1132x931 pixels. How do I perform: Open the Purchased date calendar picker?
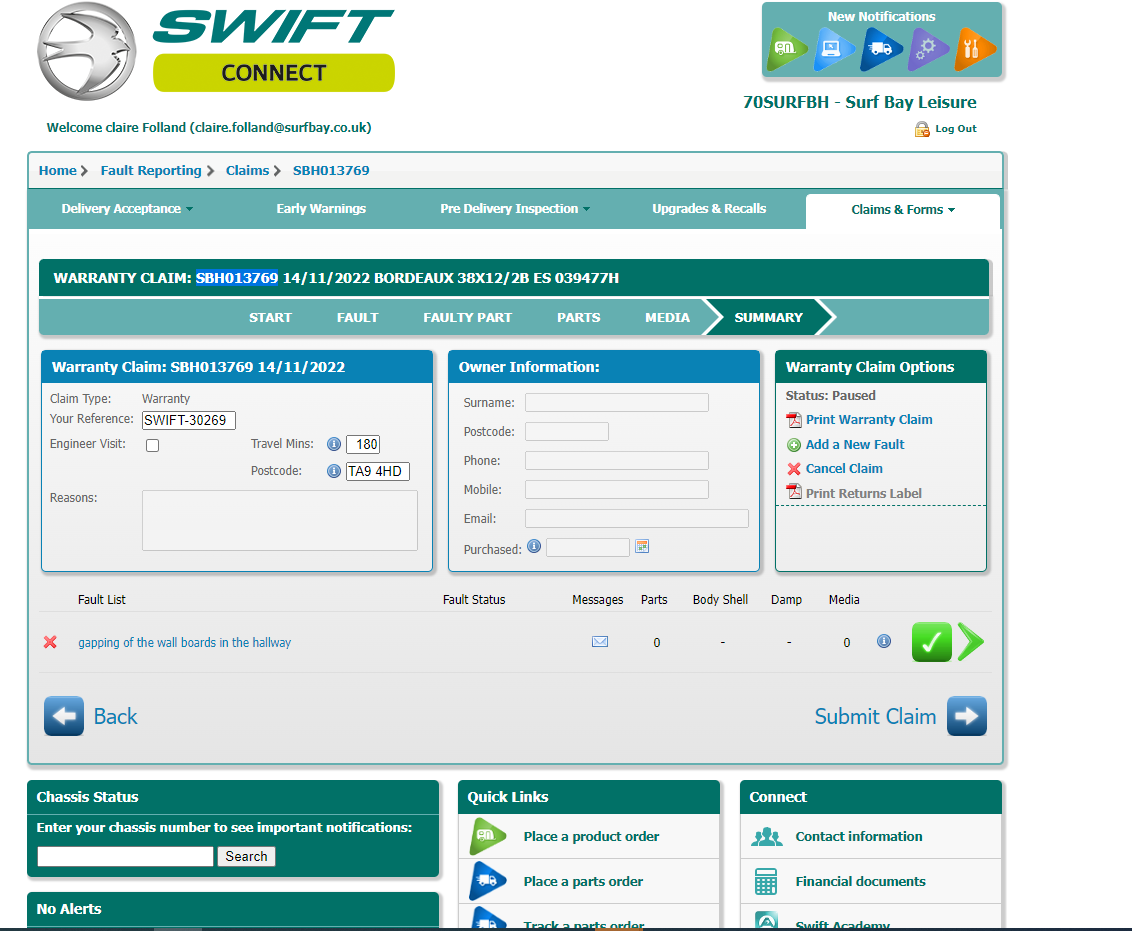pos(642,546)
